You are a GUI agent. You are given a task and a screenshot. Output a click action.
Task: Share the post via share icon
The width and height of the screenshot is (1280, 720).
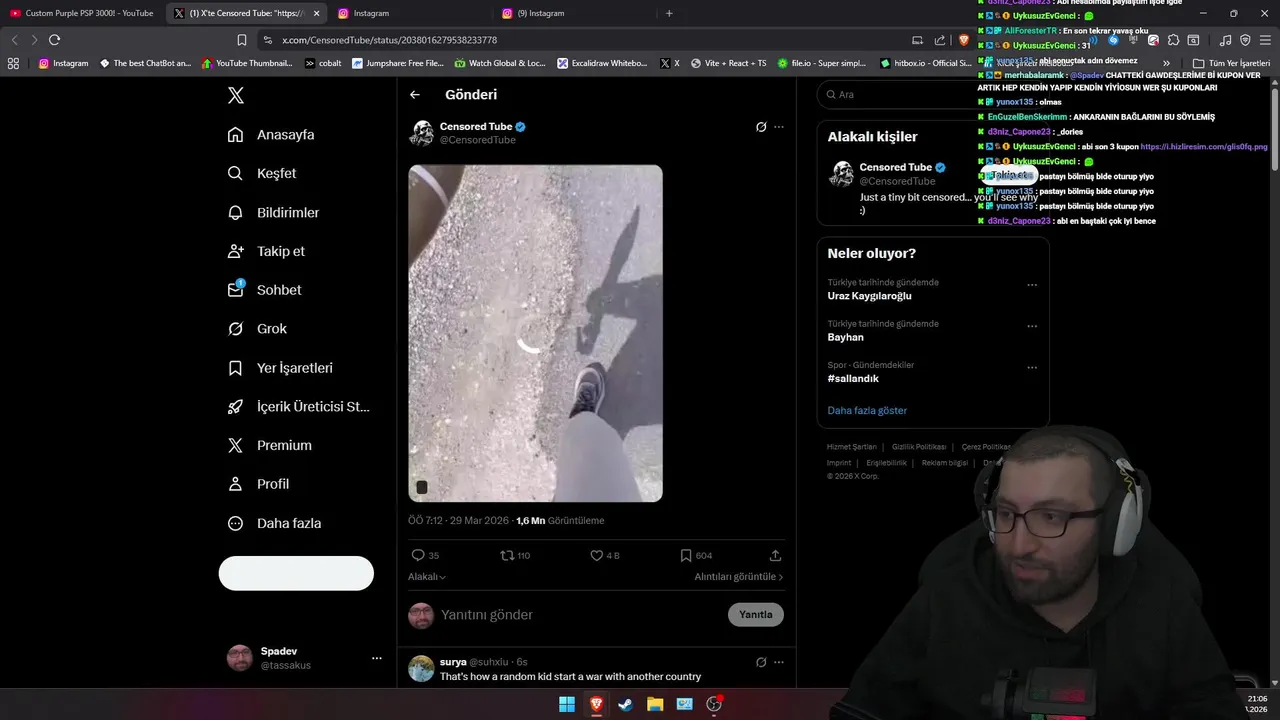click(x=775, y=555)
